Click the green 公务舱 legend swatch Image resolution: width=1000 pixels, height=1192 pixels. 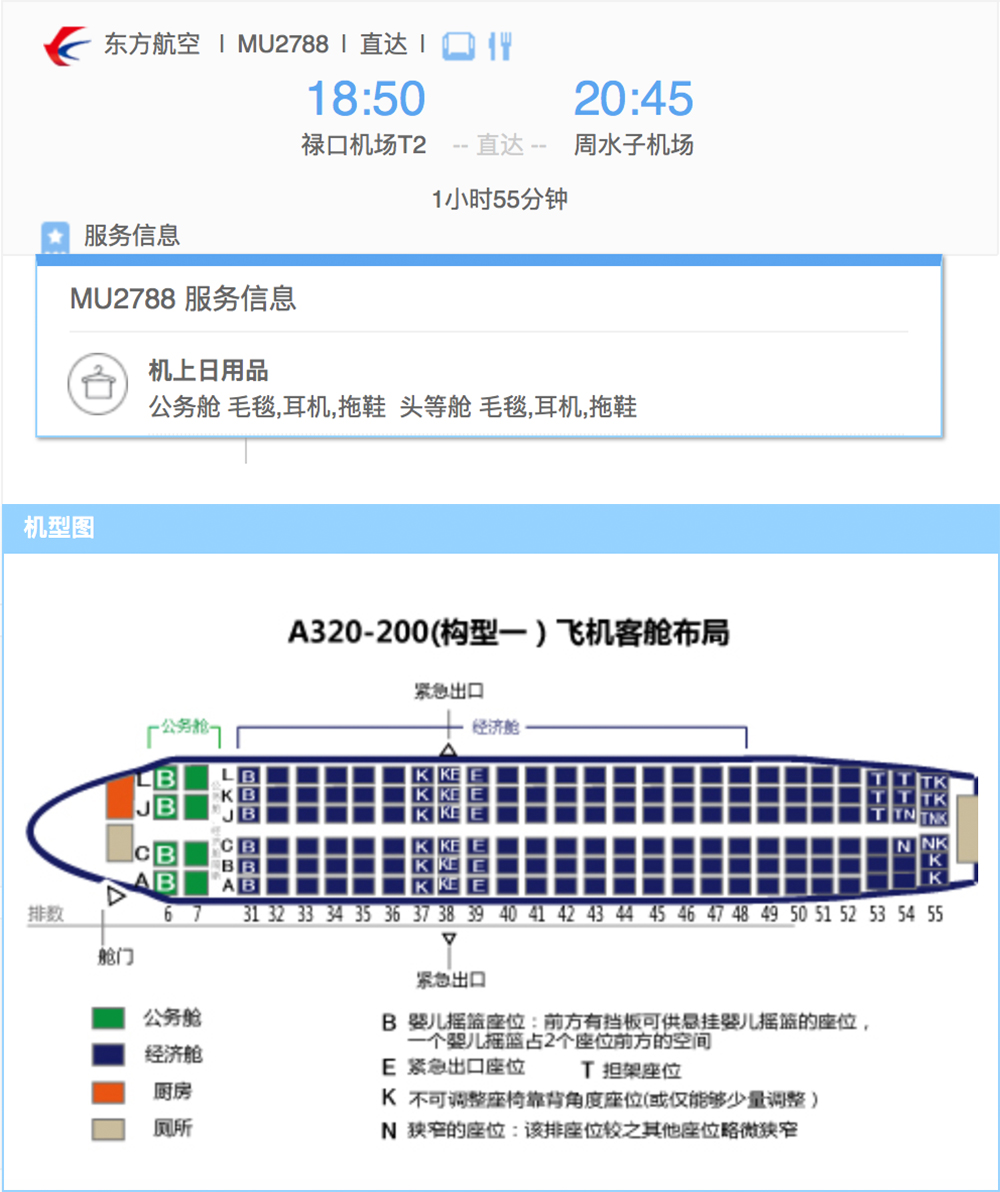108,1018
